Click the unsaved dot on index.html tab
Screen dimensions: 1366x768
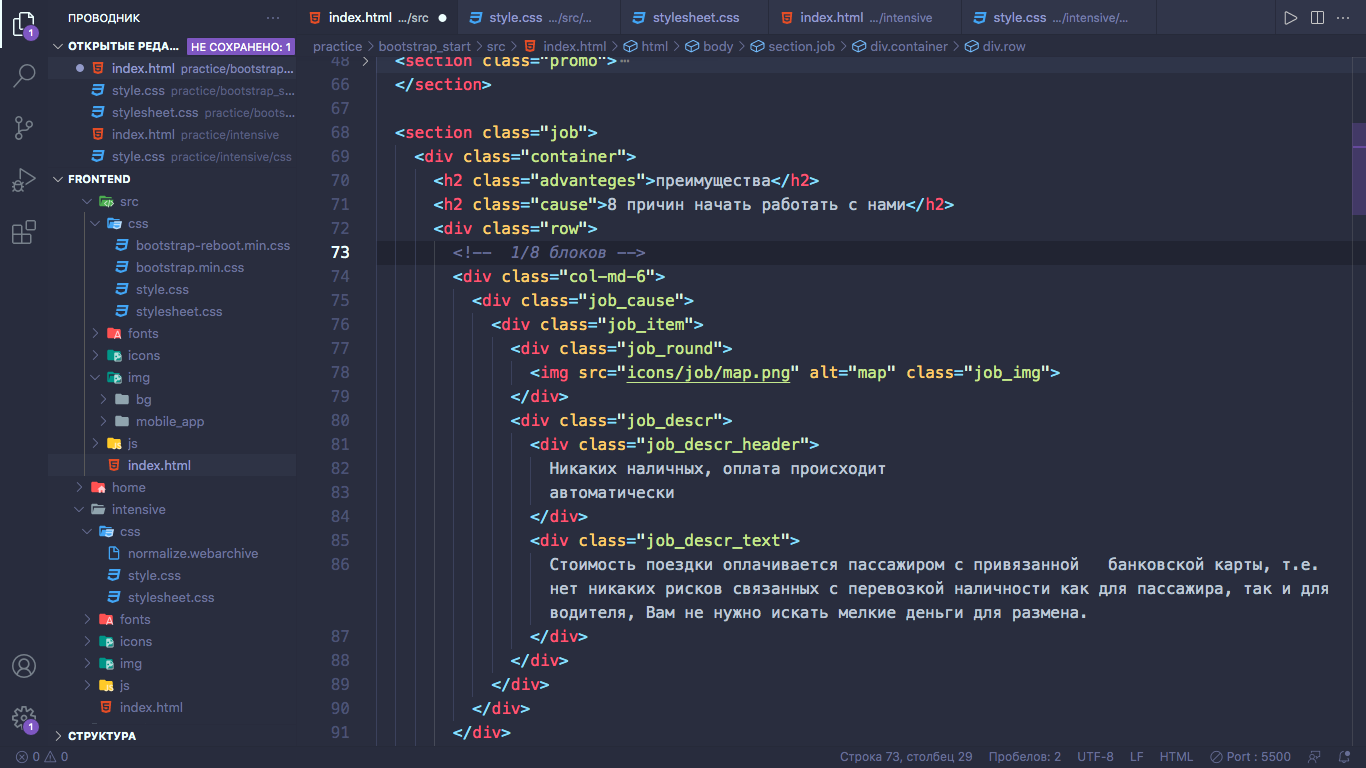442,18
